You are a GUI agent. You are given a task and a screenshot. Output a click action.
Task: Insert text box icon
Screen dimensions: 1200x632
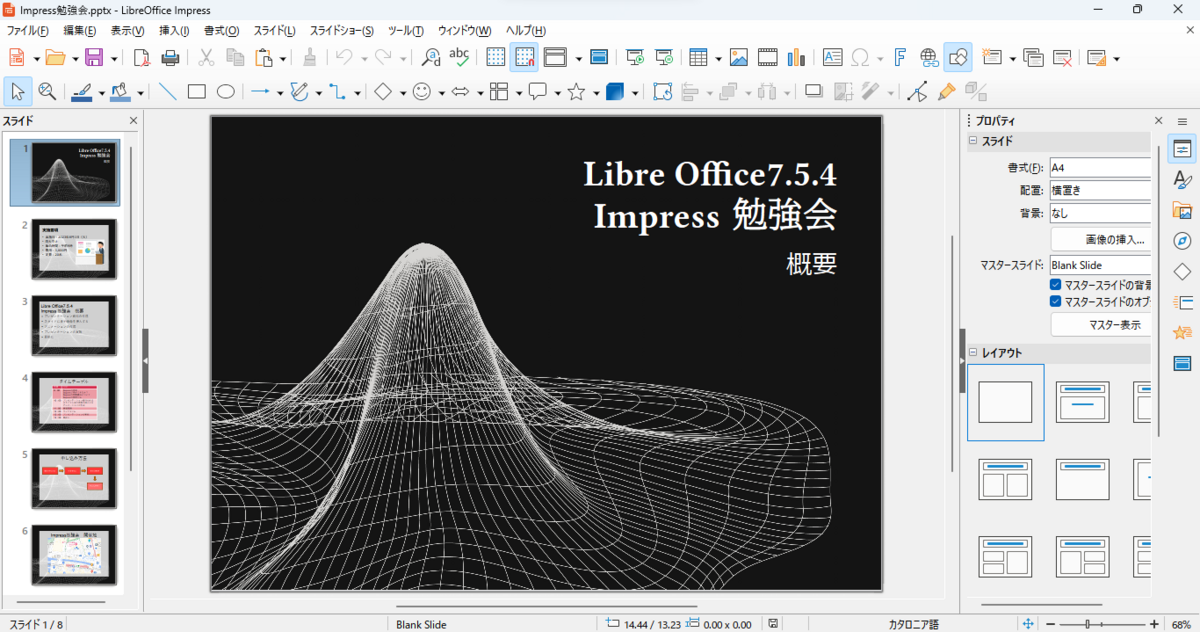832,57
